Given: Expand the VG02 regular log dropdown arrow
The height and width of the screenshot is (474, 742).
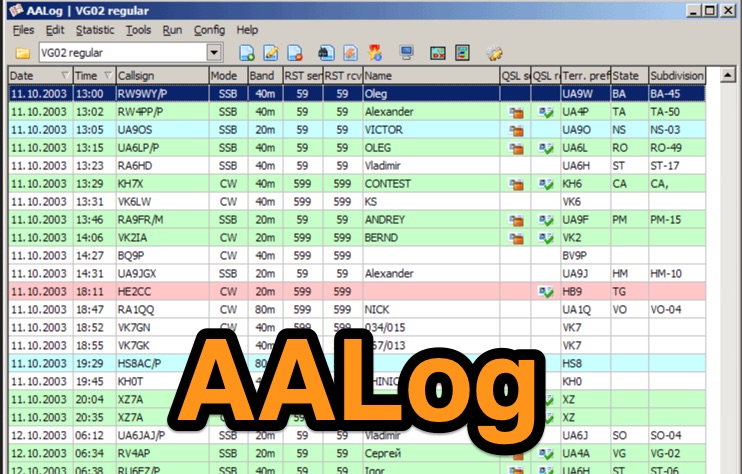Looking at the screenshot, I should point(214,53).
